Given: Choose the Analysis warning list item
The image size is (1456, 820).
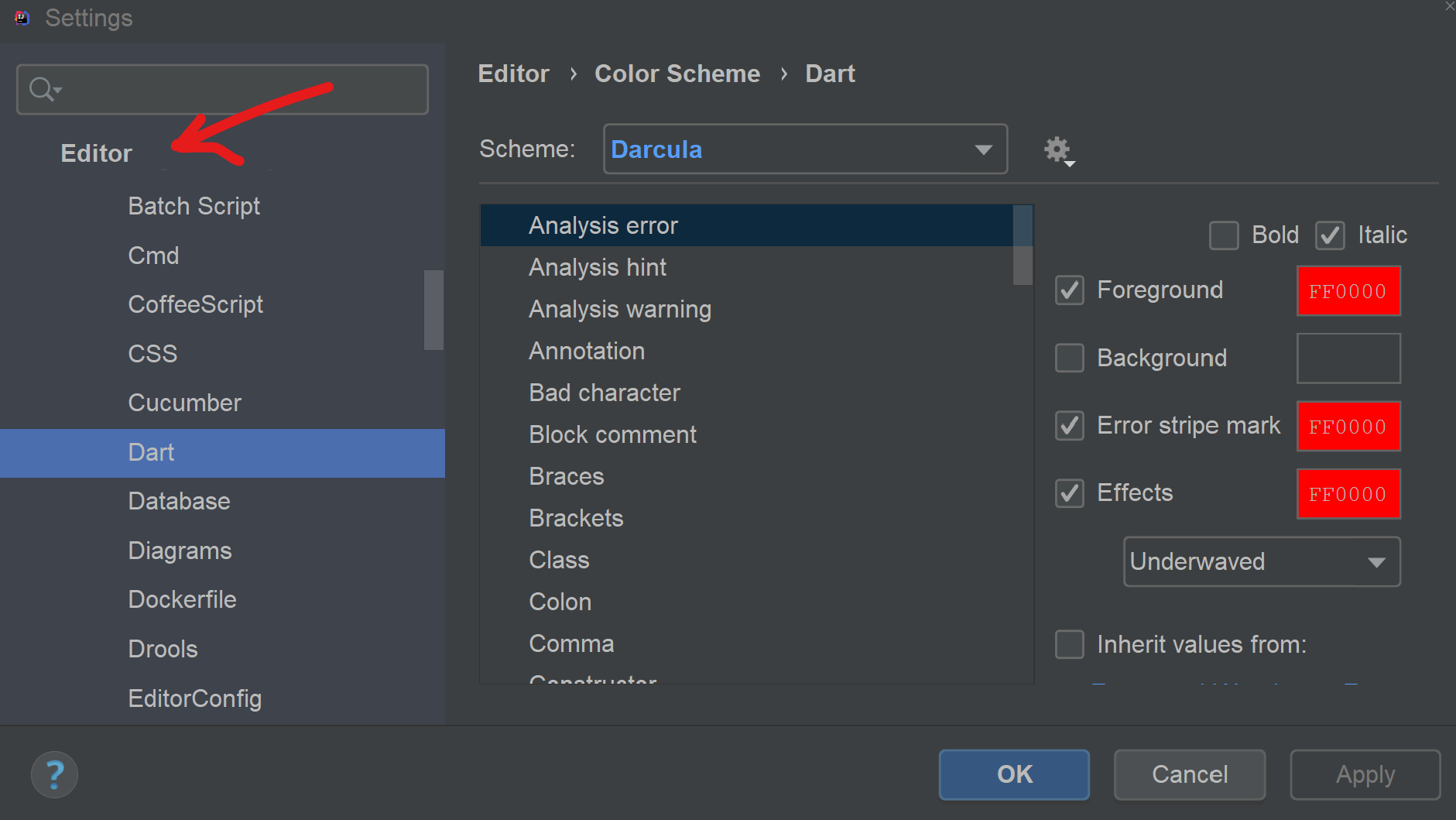Looking at the screenshot, I should (620, 309).
